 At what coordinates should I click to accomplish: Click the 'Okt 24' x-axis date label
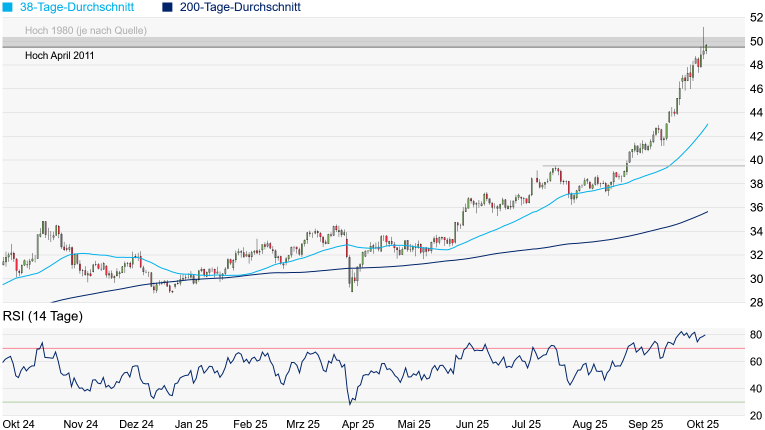20,424
